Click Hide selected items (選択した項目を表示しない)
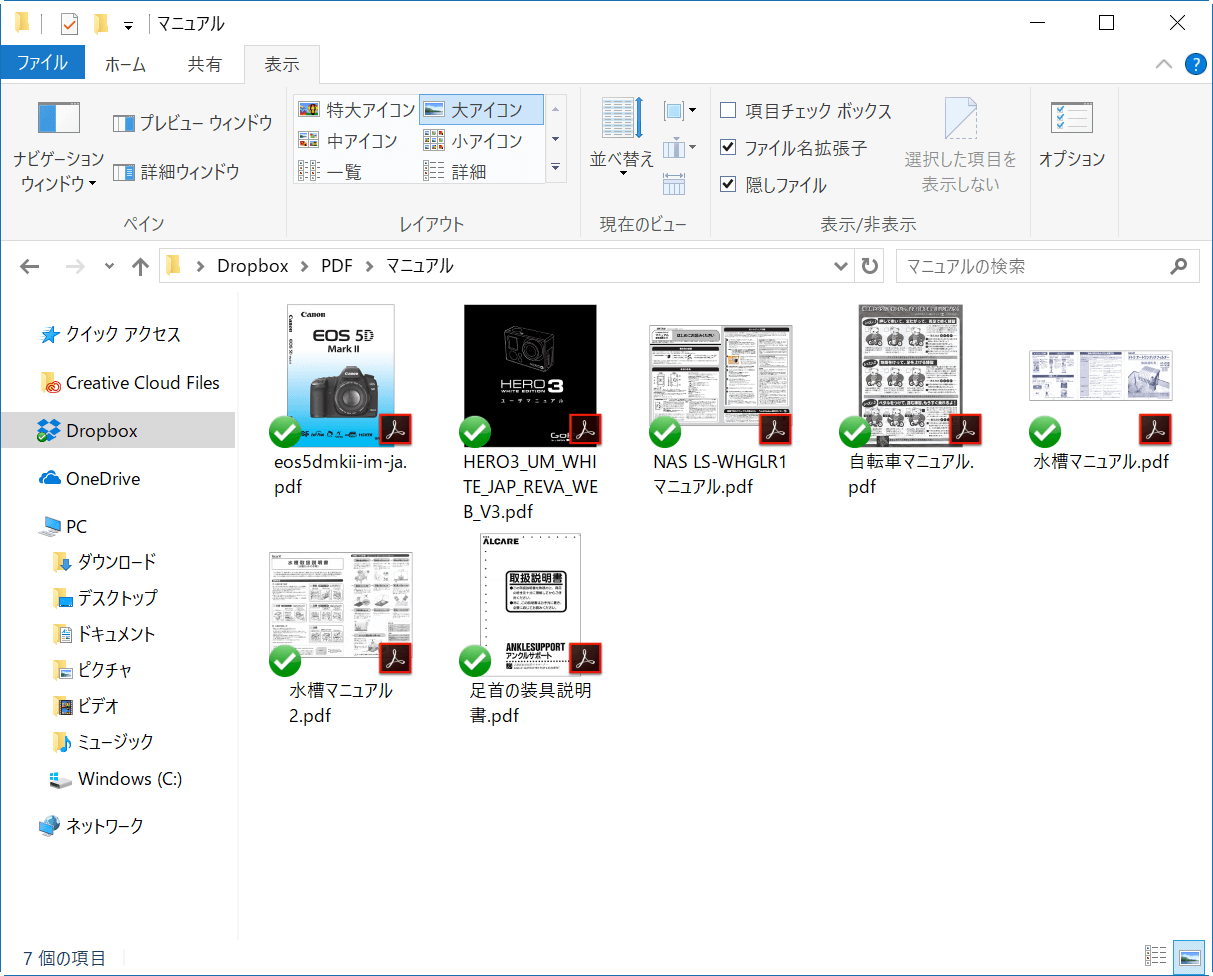This screenshot has height=976, width=1213. click(961, 145)
